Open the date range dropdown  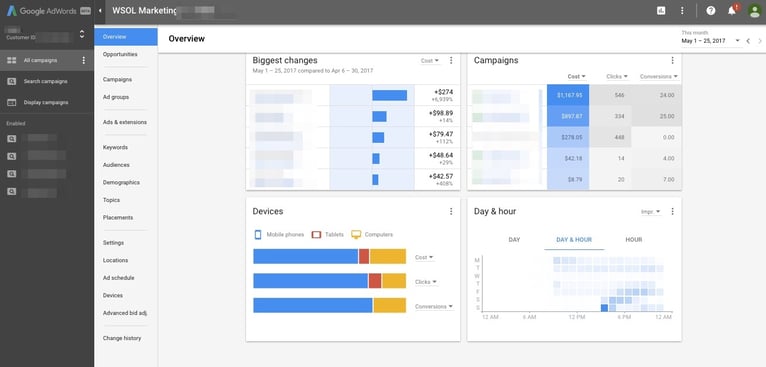(711, 41)
